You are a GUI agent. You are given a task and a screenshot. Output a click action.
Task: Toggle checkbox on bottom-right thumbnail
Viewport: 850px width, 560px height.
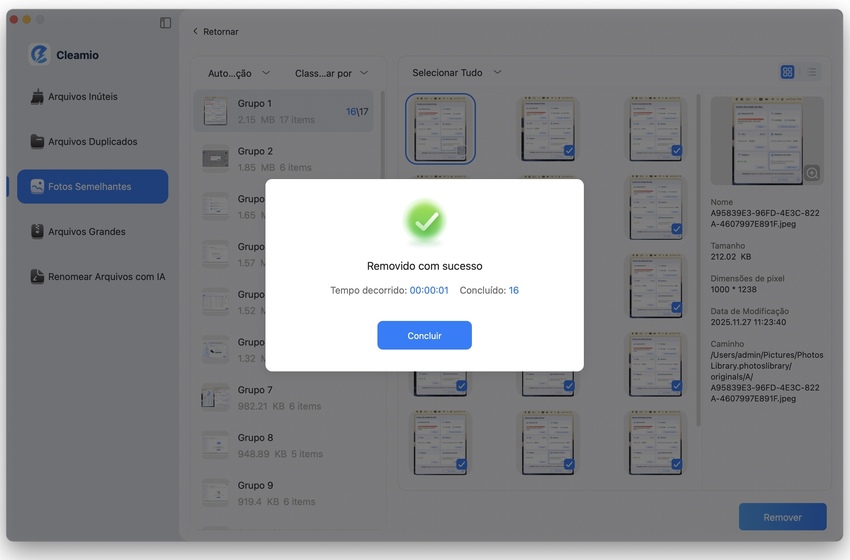click(x=676, y=465)
